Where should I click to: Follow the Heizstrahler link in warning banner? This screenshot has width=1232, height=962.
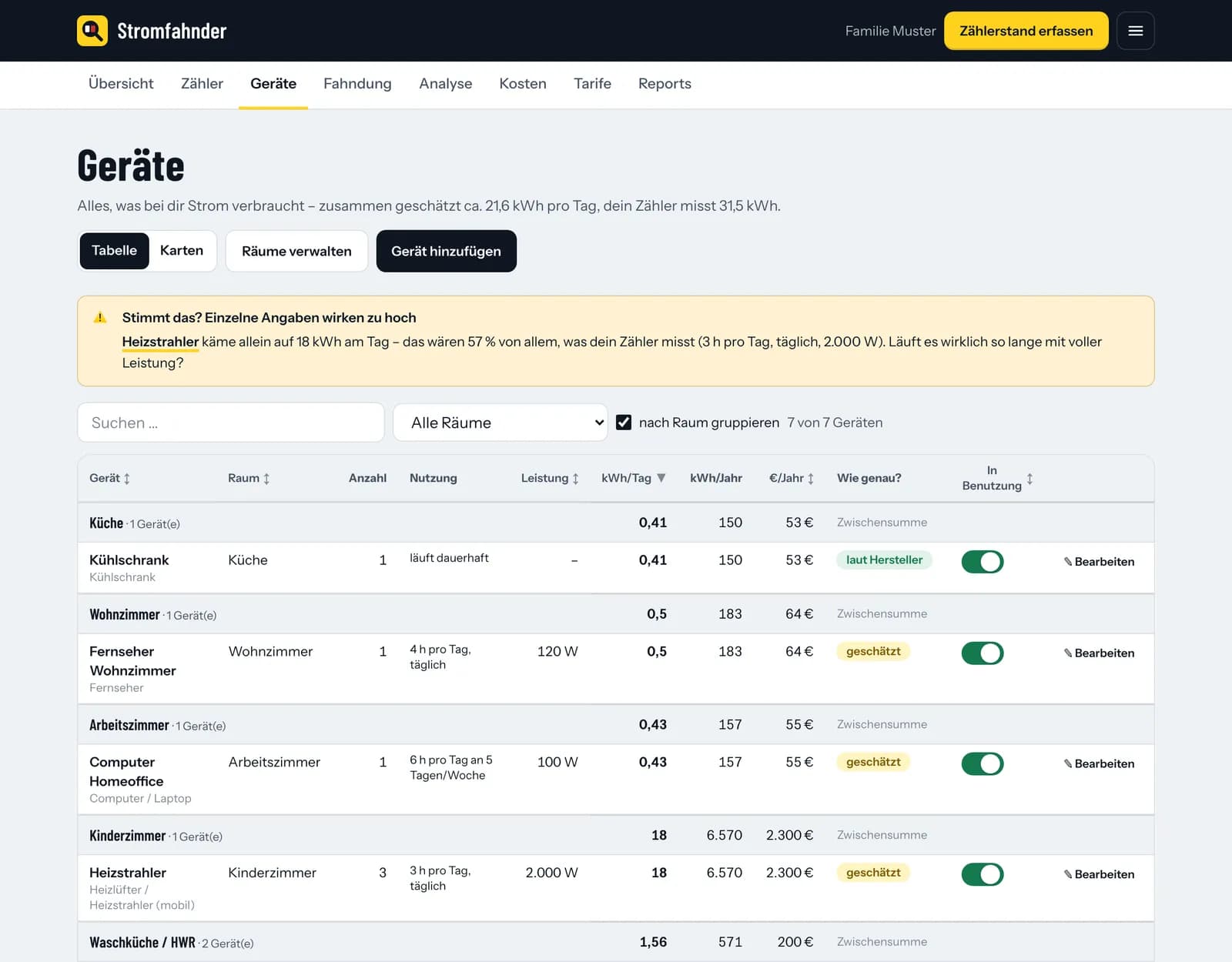coord(160,342)
